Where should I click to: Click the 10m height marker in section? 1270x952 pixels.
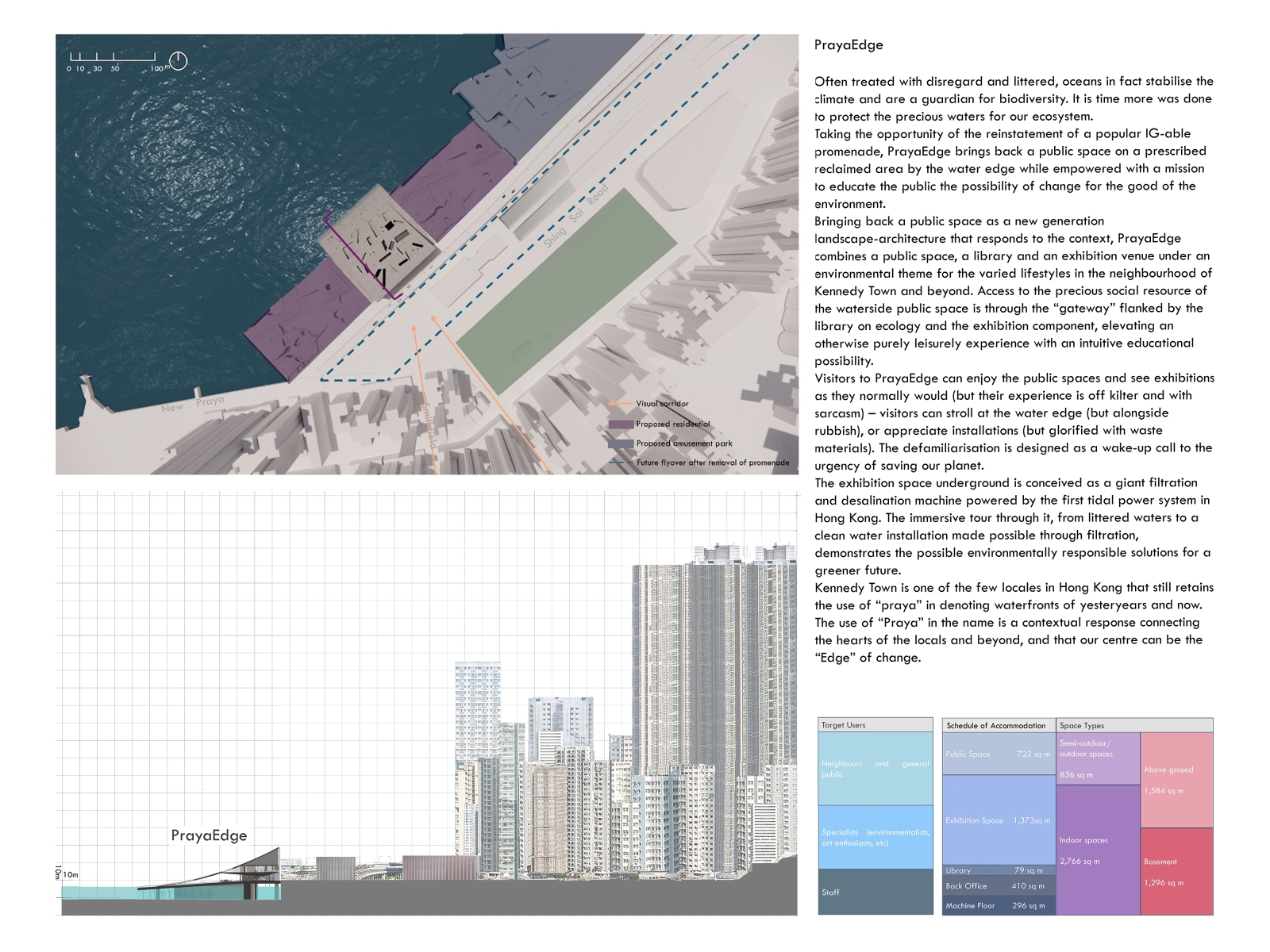(70, 874)
